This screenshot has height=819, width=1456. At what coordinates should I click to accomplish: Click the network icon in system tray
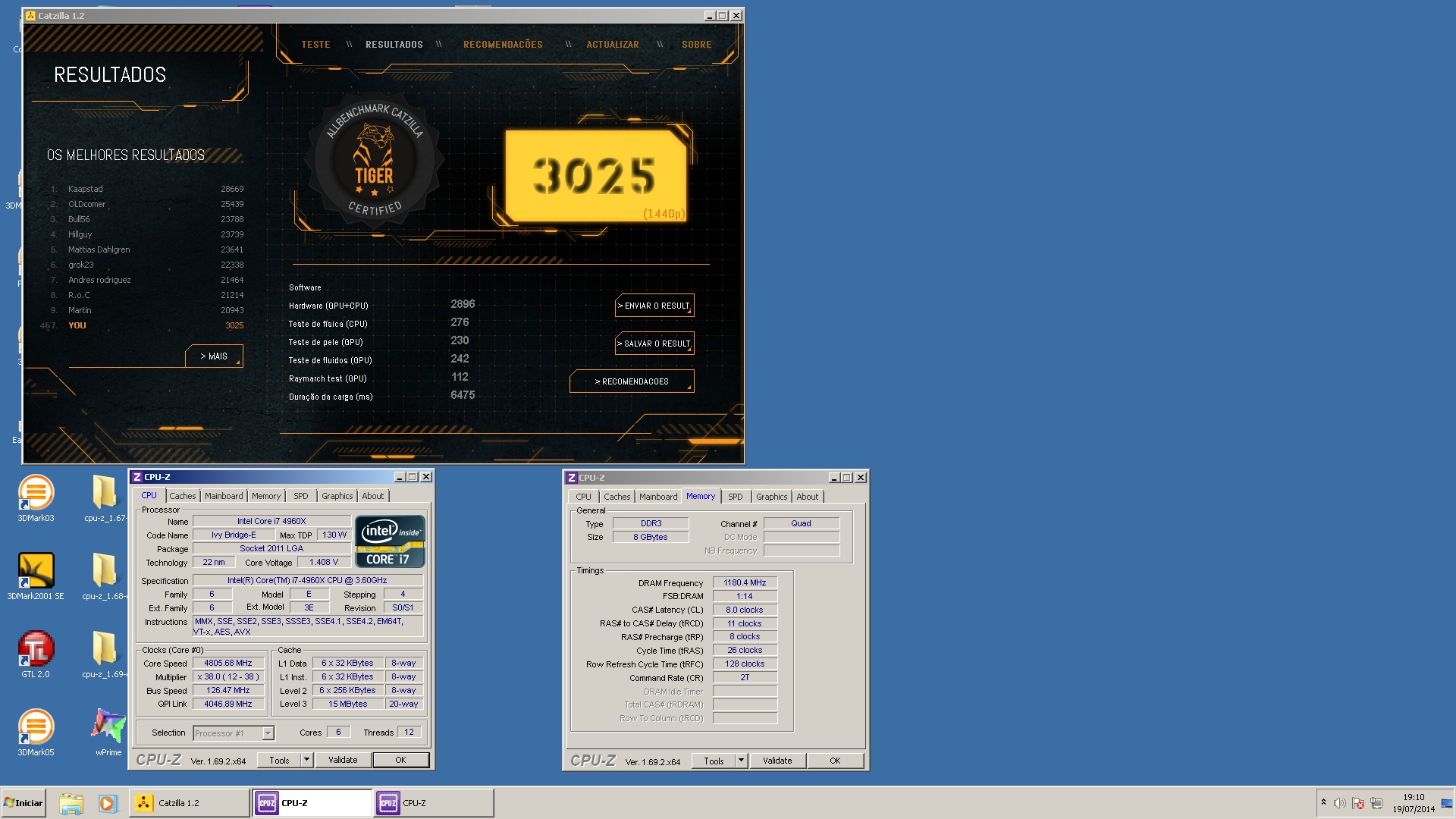(x=1376, y=803)
